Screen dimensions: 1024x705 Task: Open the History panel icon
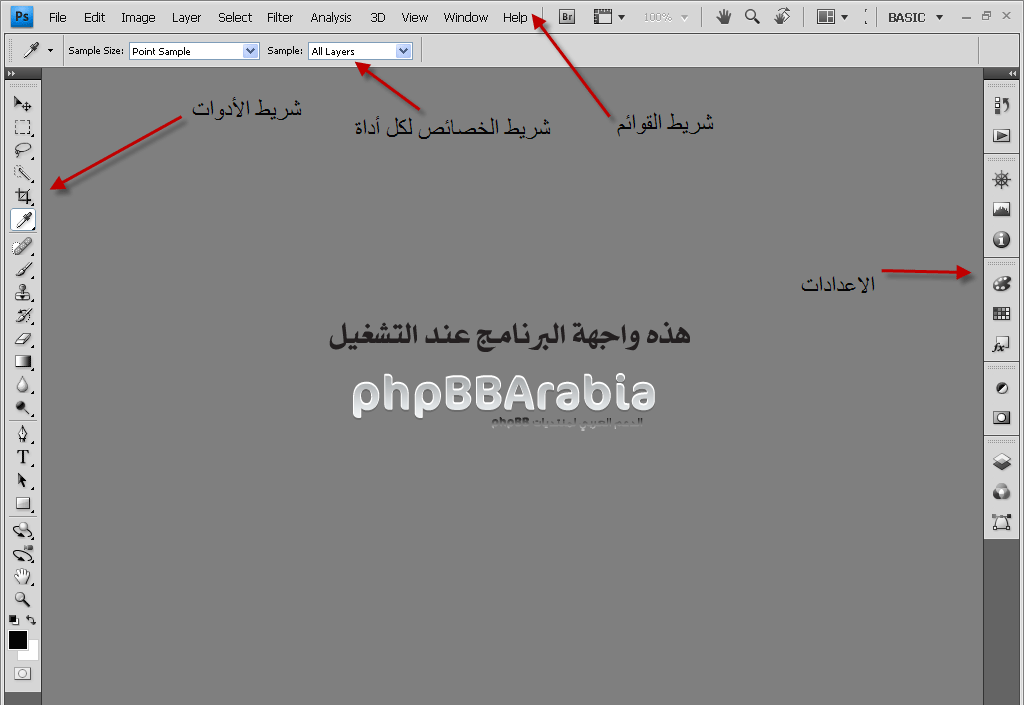tap(1001, 105)
